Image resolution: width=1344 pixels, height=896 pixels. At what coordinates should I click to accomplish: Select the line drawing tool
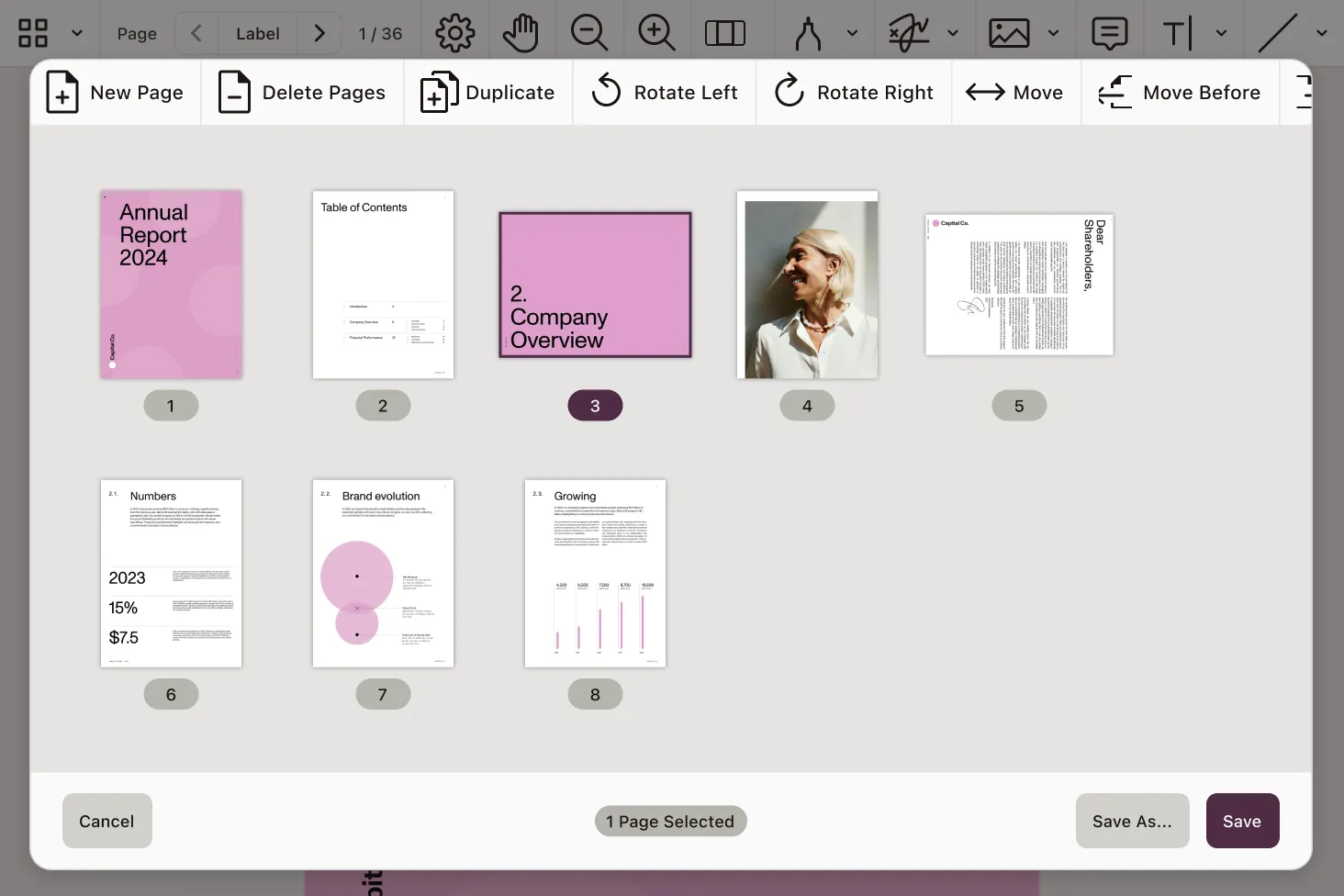point(1278,32)
